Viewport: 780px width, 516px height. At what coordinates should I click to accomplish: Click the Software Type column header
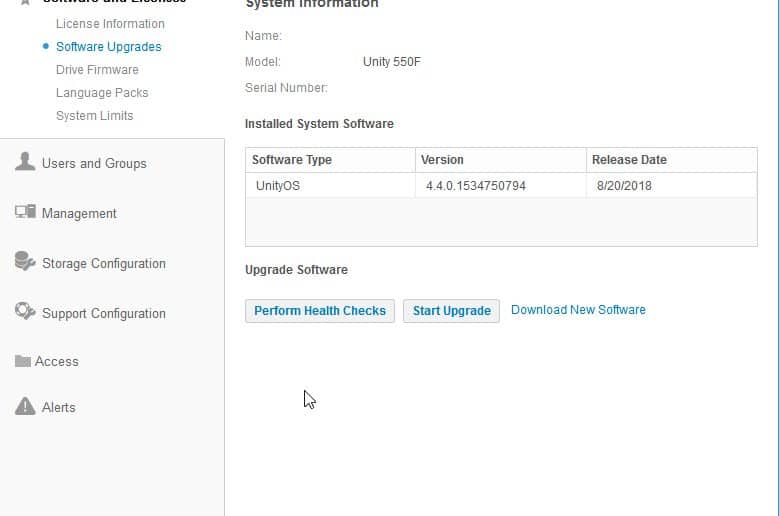click(330, 160)
